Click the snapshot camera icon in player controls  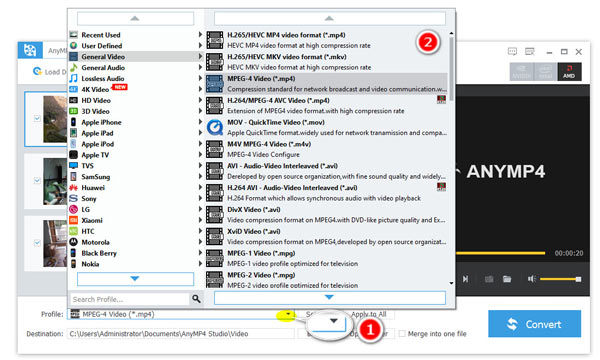(x=489, y=279)
